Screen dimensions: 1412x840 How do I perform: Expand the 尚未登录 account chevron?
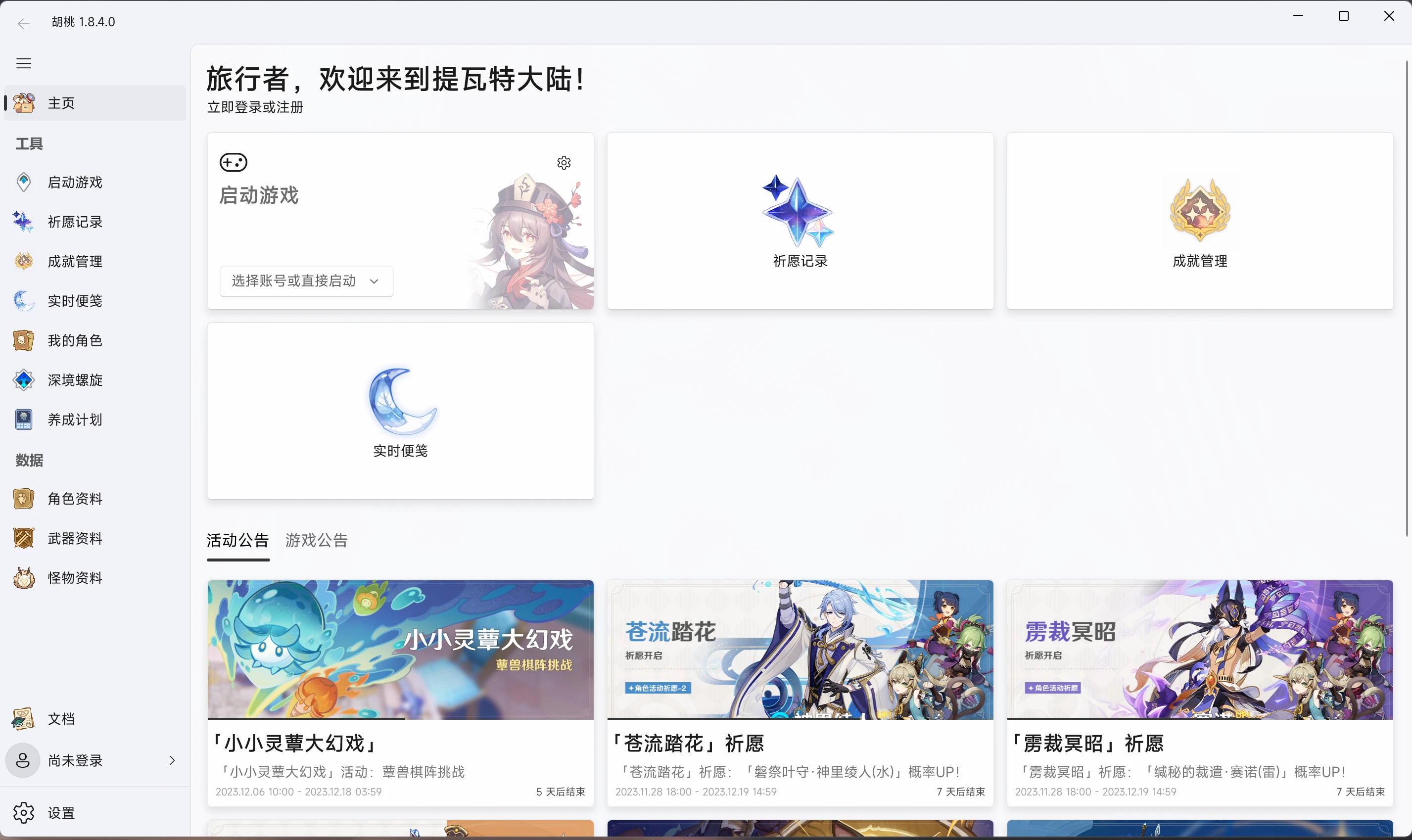point(172,760)
